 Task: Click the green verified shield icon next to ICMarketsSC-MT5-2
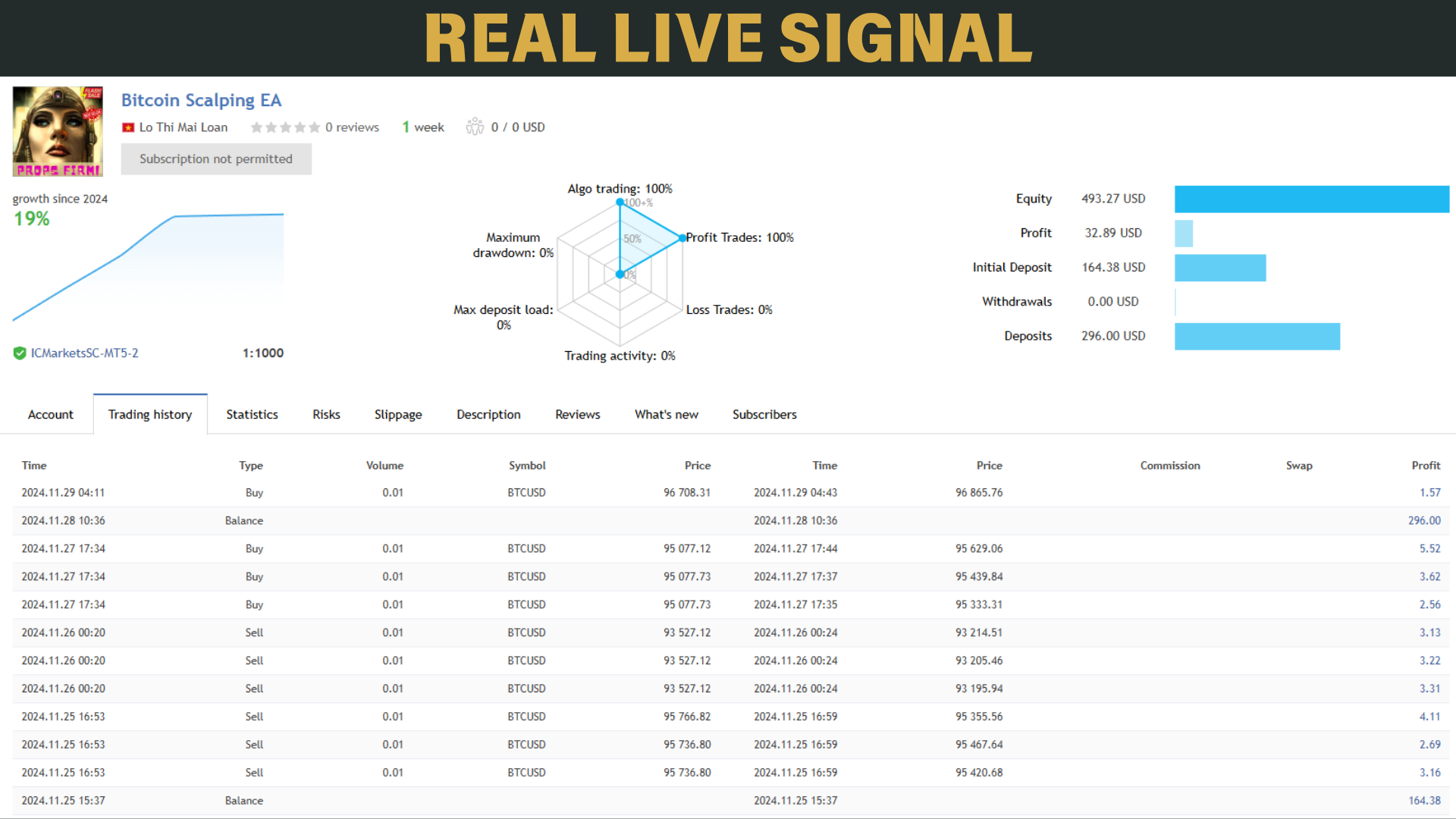click(20, 353)
